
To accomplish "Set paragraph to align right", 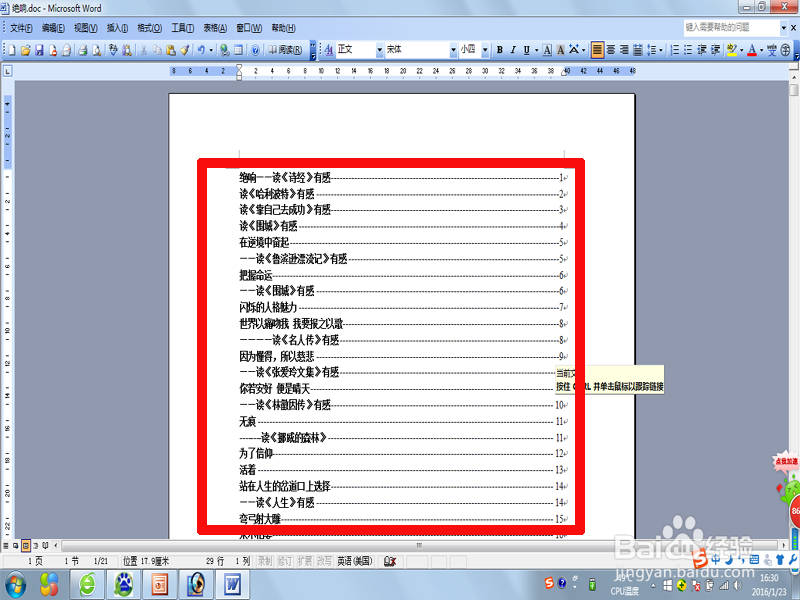I will 624,50.
